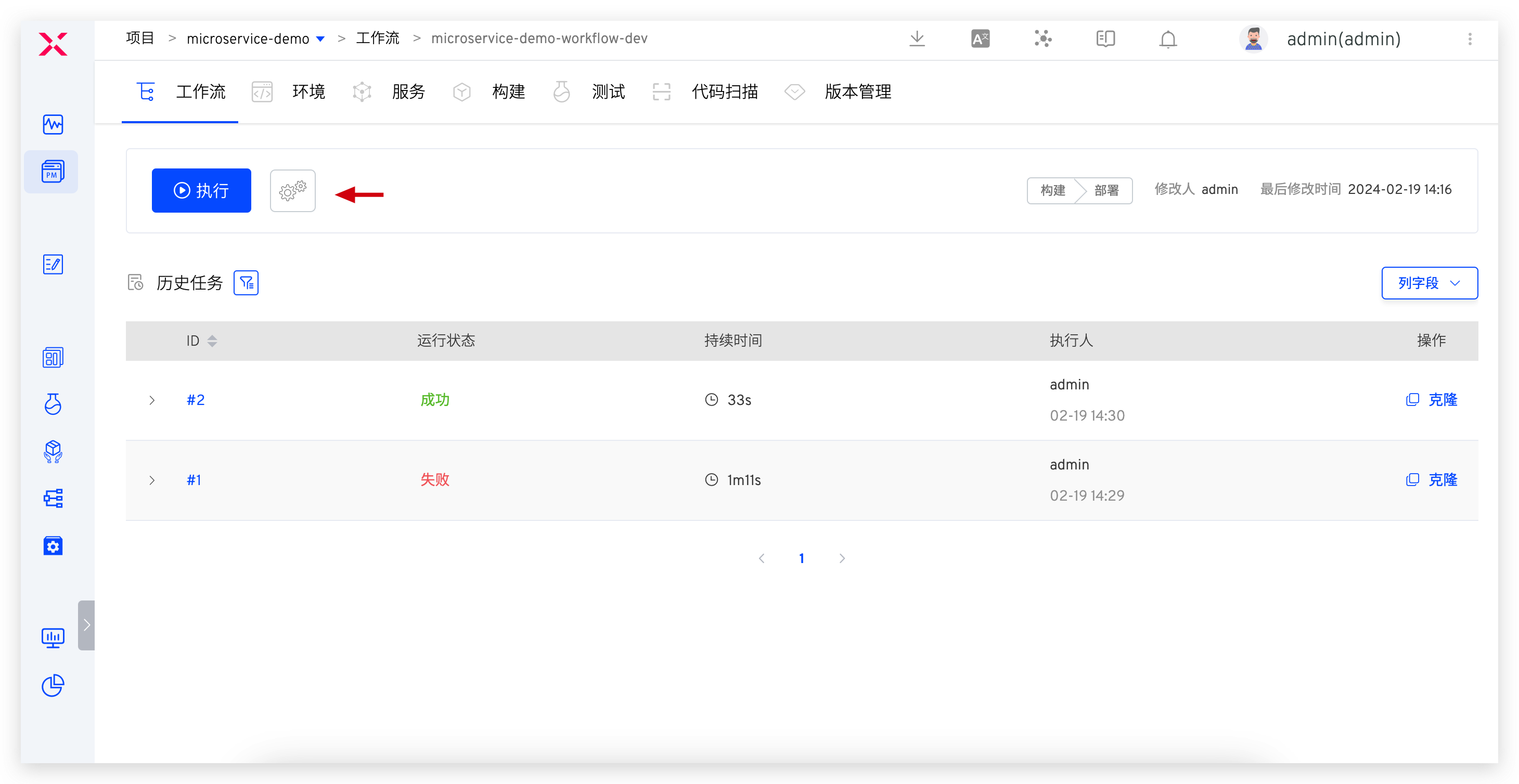Viewport: 1519px width, 784px height.
Task: Switch to the 测试 tab
Action: tap(588, 92)
